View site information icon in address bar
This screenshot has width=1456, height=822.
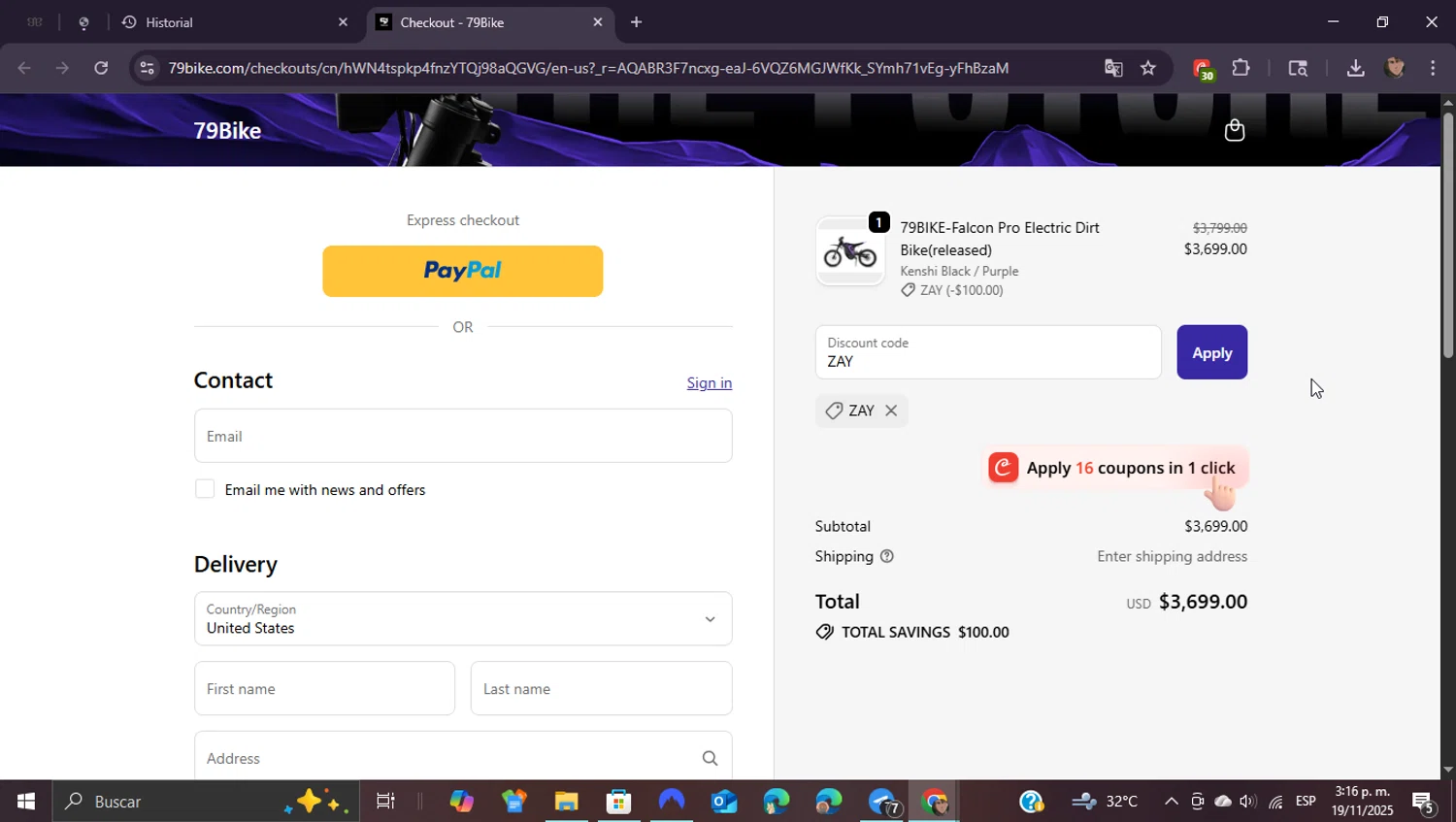coord(147,68)
